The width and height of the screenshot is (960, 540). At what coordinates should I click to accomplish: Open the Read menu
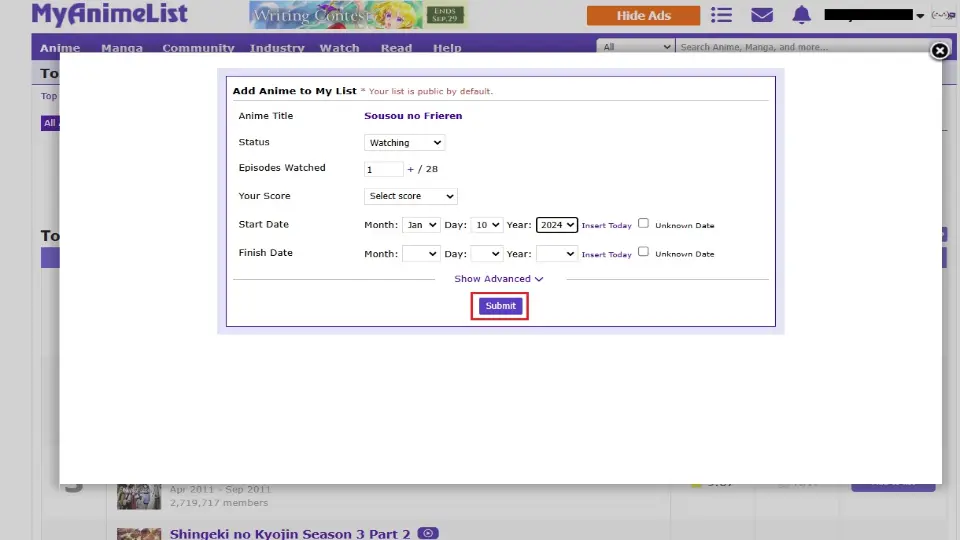pos(396,48)
